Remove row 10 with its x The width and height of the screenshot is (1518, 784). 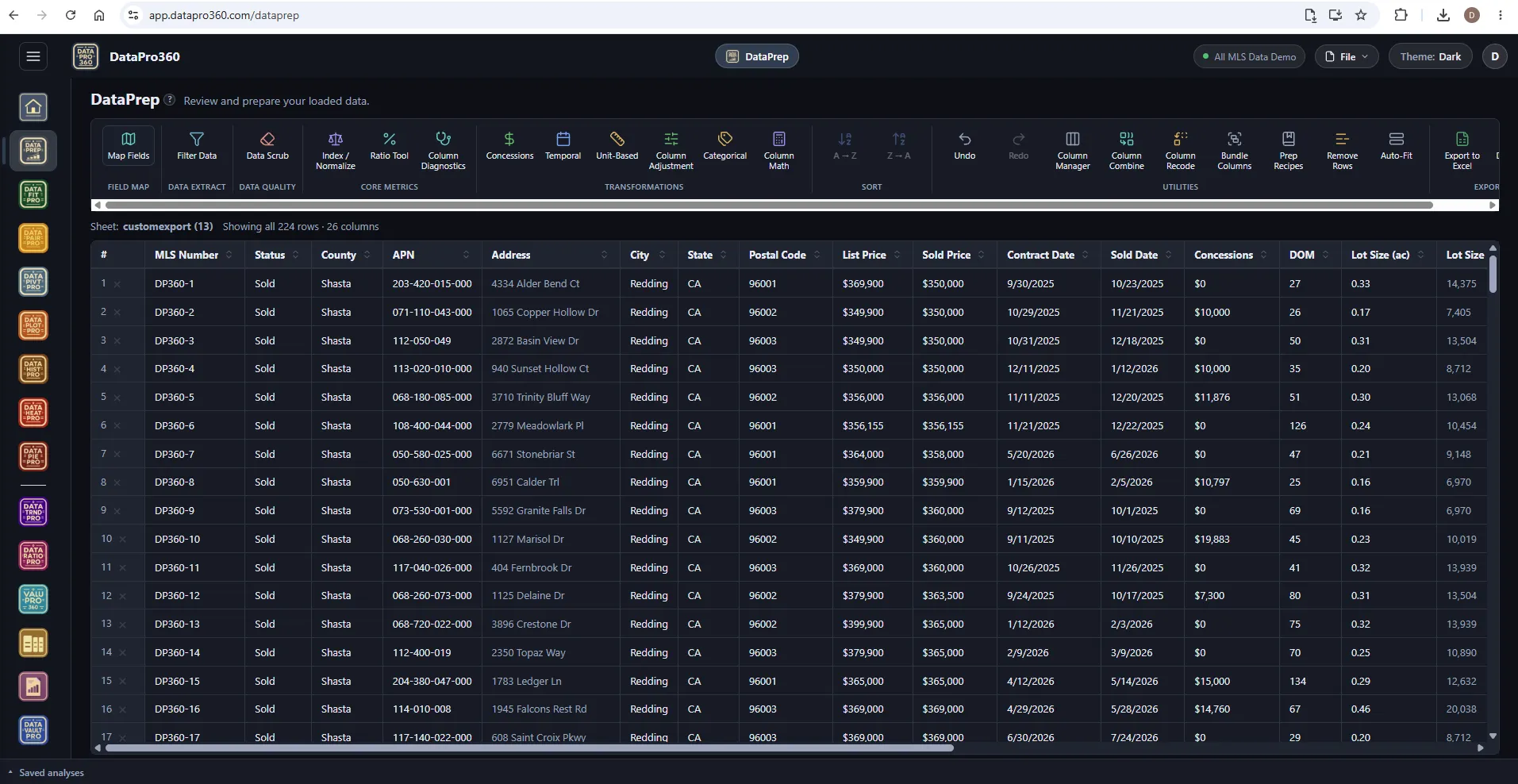click(123, 540)
